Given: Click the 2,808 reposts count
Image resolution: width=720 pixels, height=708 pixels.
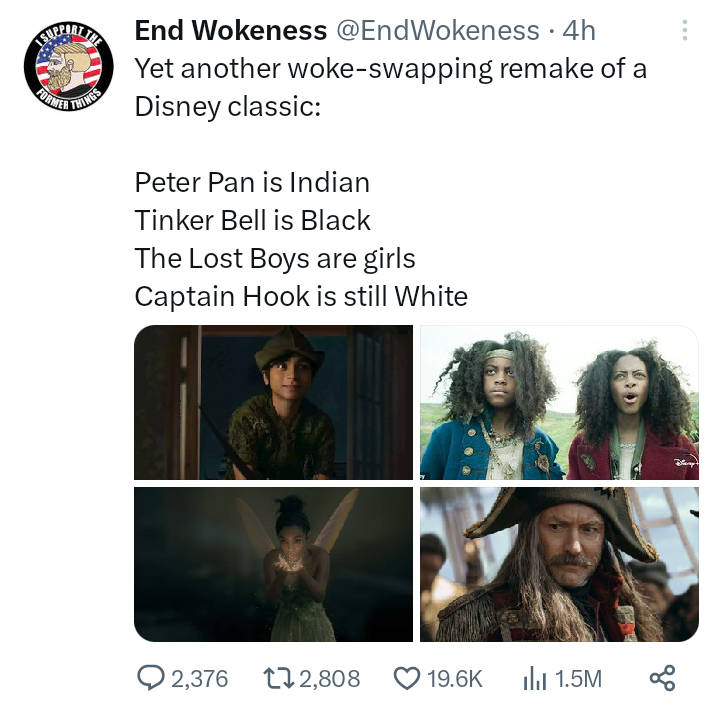Looking at the screenshot, I should point(329,679).
